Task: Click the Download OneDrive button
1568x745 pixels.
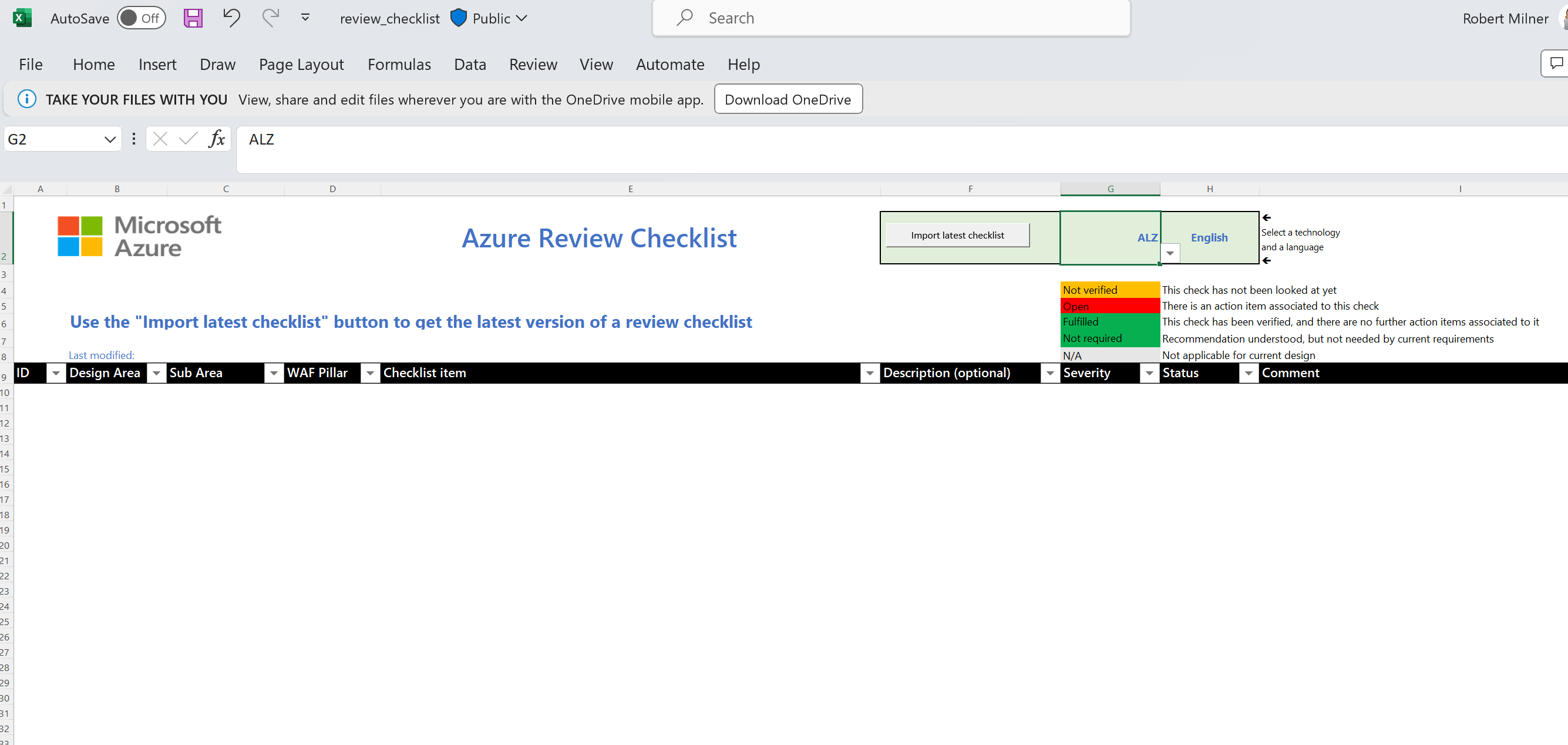Action: (788, 99)
